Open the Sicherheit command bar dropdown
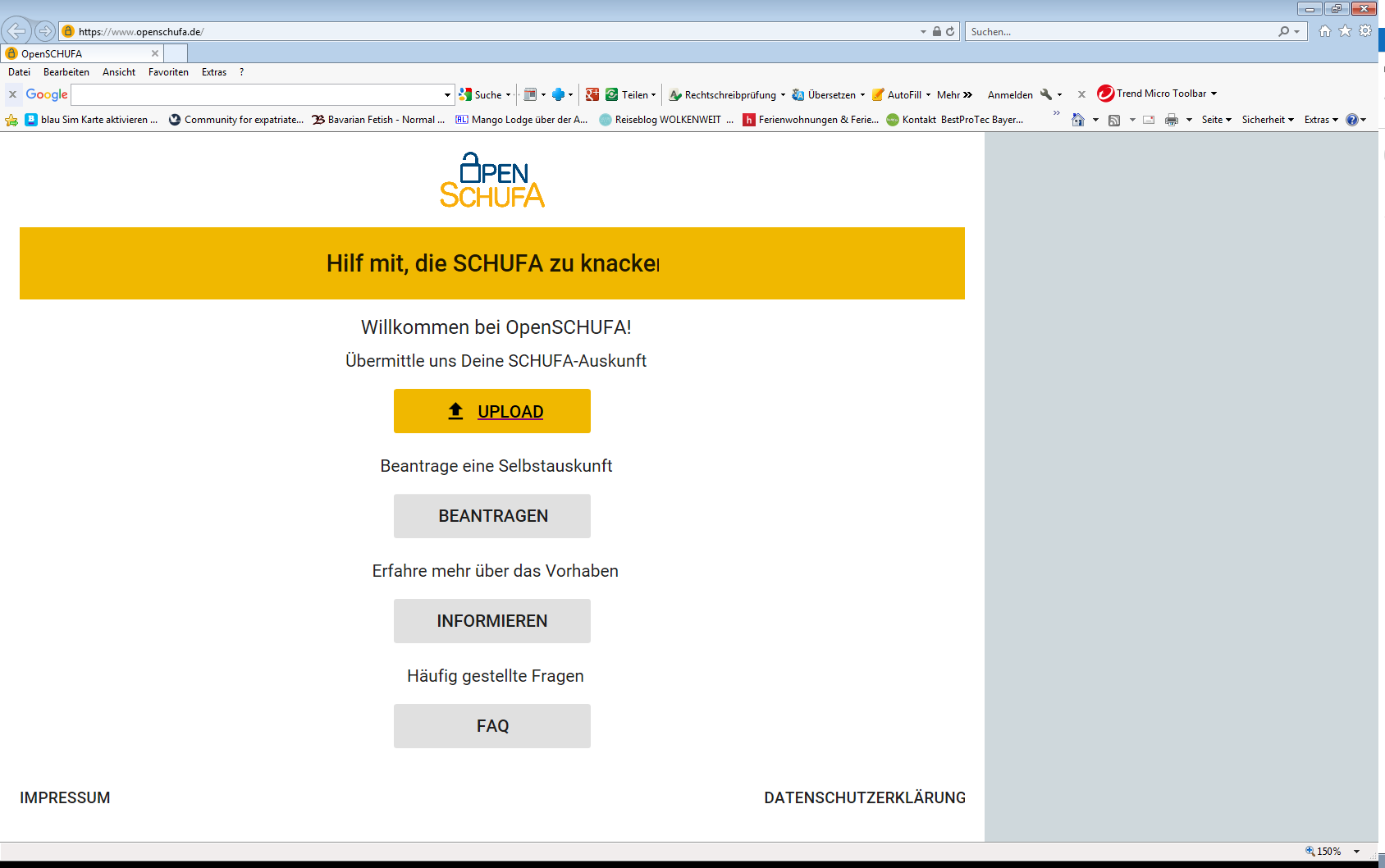1385x868 pixels. pyautogui.click(x=1268, y=120)
